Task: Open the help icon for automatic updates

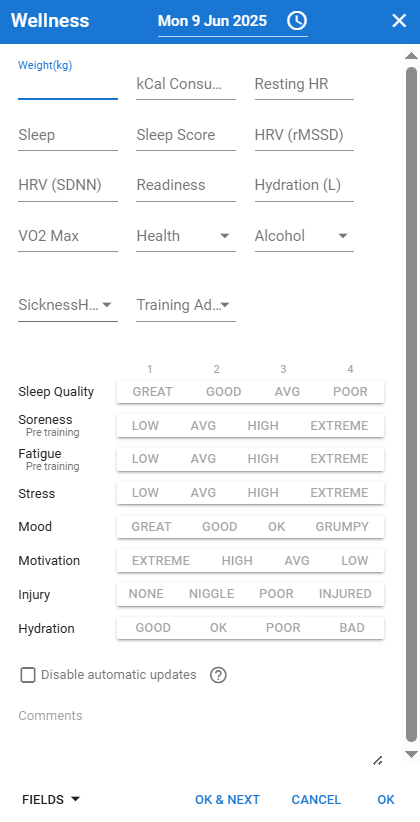Action: (x=218, y=675)
